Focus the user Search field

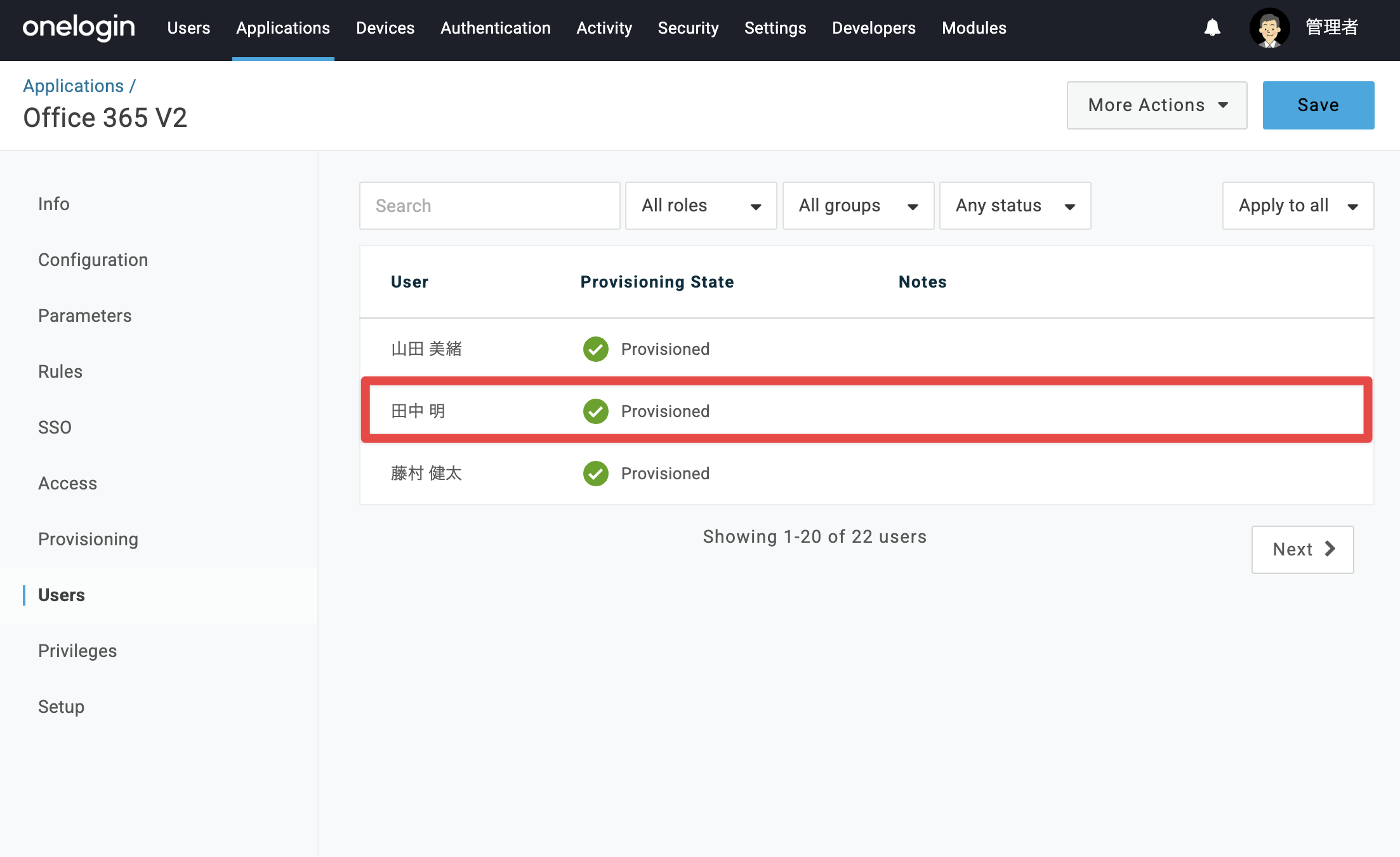point(489,206)
